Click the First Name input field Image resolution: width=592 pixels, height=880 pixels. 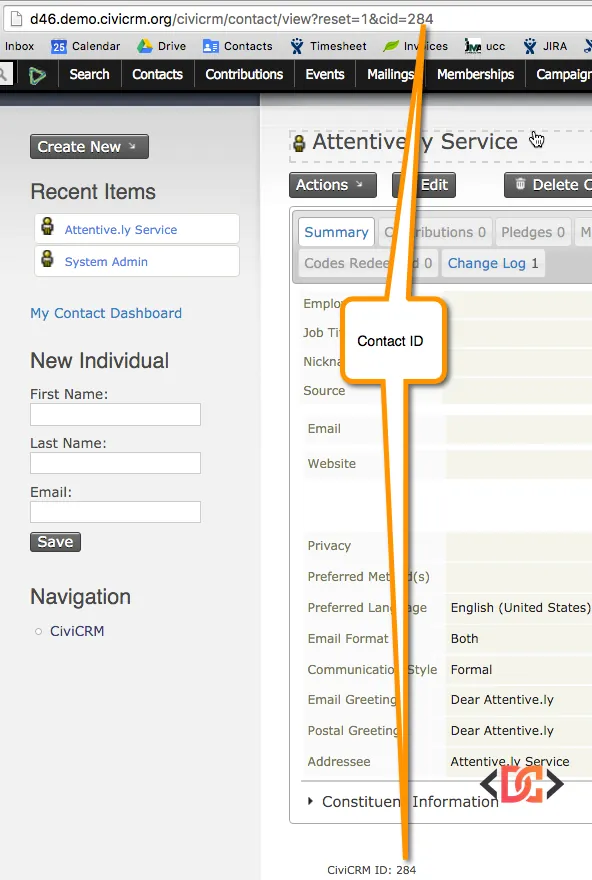pos(114,414)
